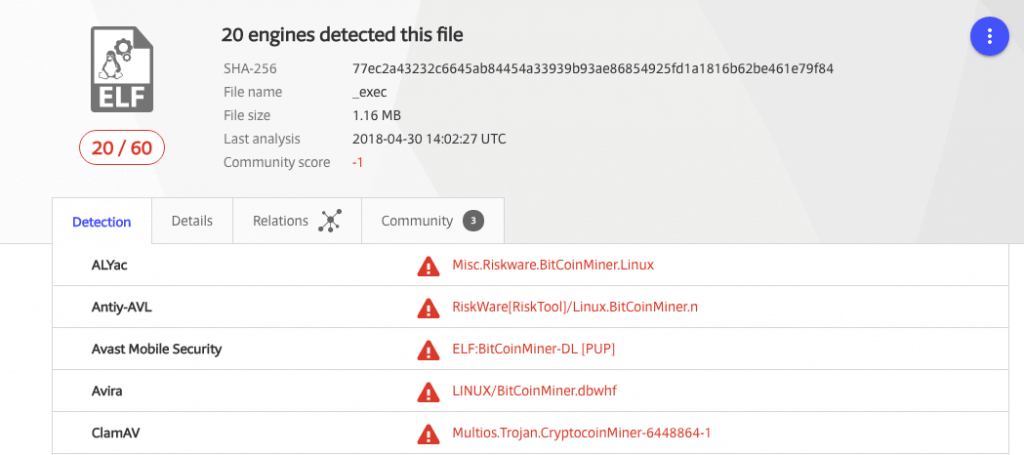1024x455 pixels.
Task: Click the _exec file name
Action: (x=370, y=92)
